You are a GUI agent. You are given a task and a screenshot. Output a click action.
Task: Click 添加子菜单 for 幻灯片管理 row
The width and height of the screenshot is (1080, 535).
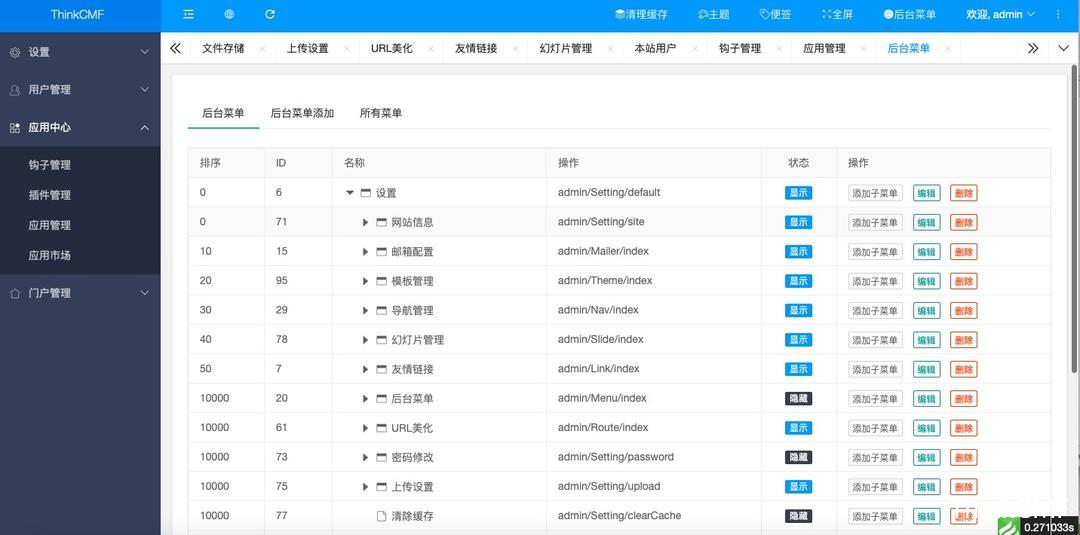(875, 340)
